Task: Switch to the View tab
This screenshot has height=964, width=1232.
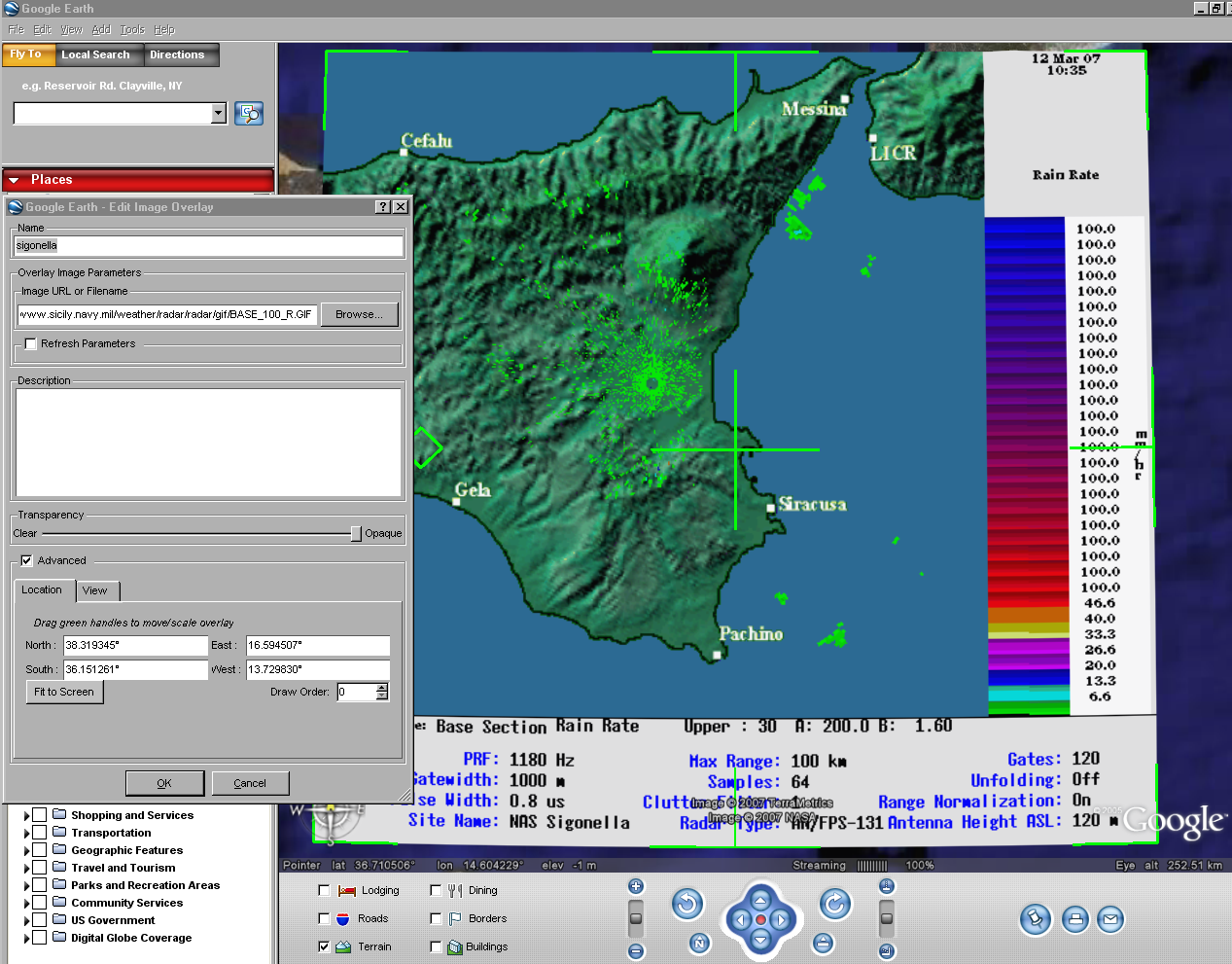Action: [x=95, y=590]
